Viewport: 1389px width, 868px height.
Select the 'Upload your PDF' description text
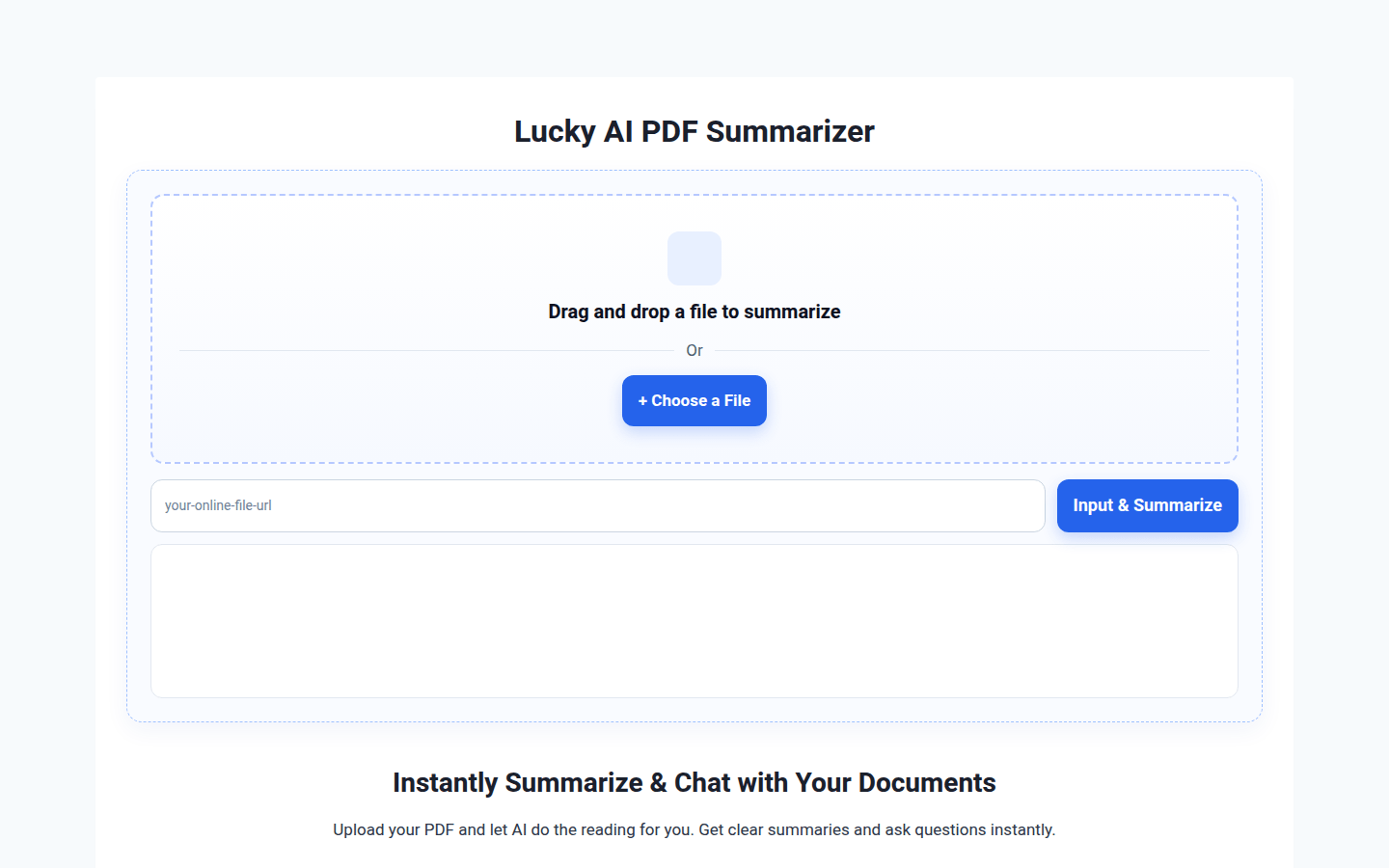pyautogui.click(x=694, y=829)
